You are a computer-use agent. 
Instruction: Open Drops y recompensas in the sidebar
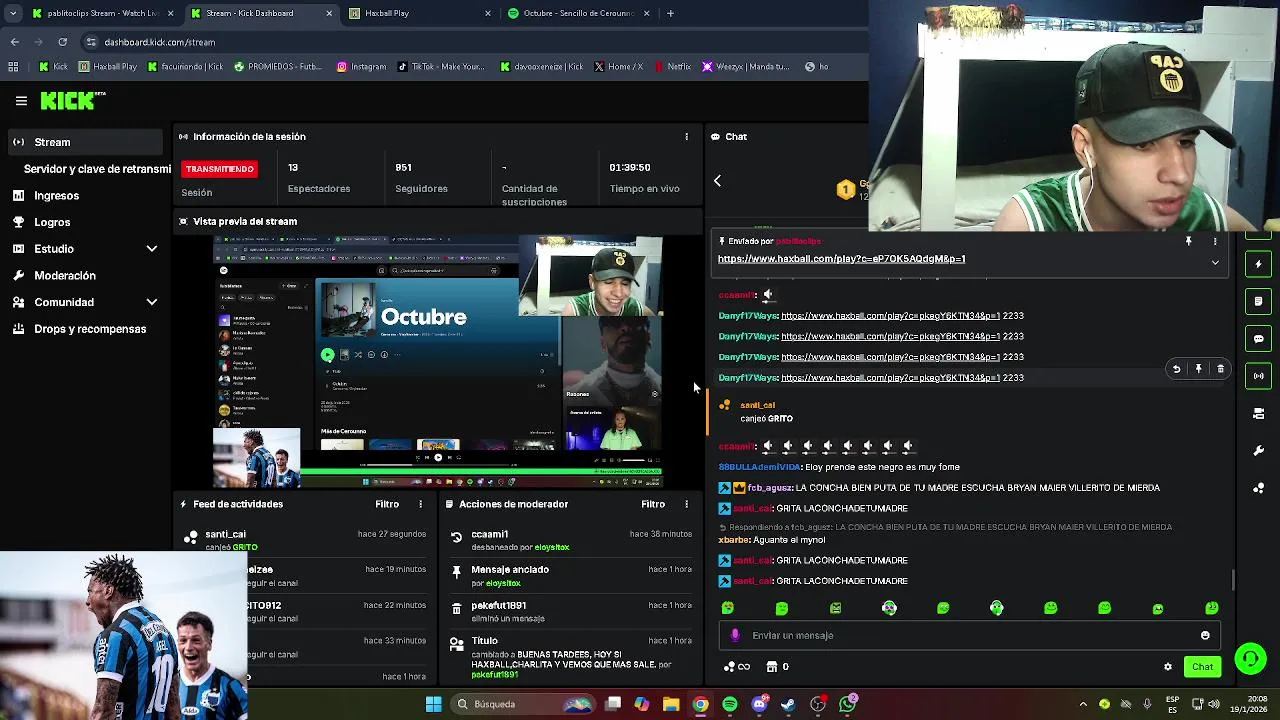[x=90, y=329]
